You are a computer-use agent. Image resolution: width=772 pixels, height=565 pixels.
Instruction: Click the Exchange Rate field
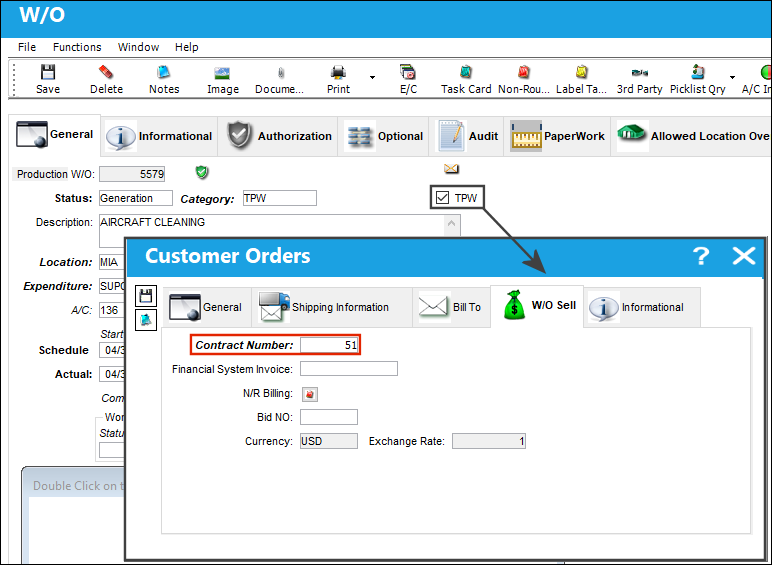pos(489,441)
